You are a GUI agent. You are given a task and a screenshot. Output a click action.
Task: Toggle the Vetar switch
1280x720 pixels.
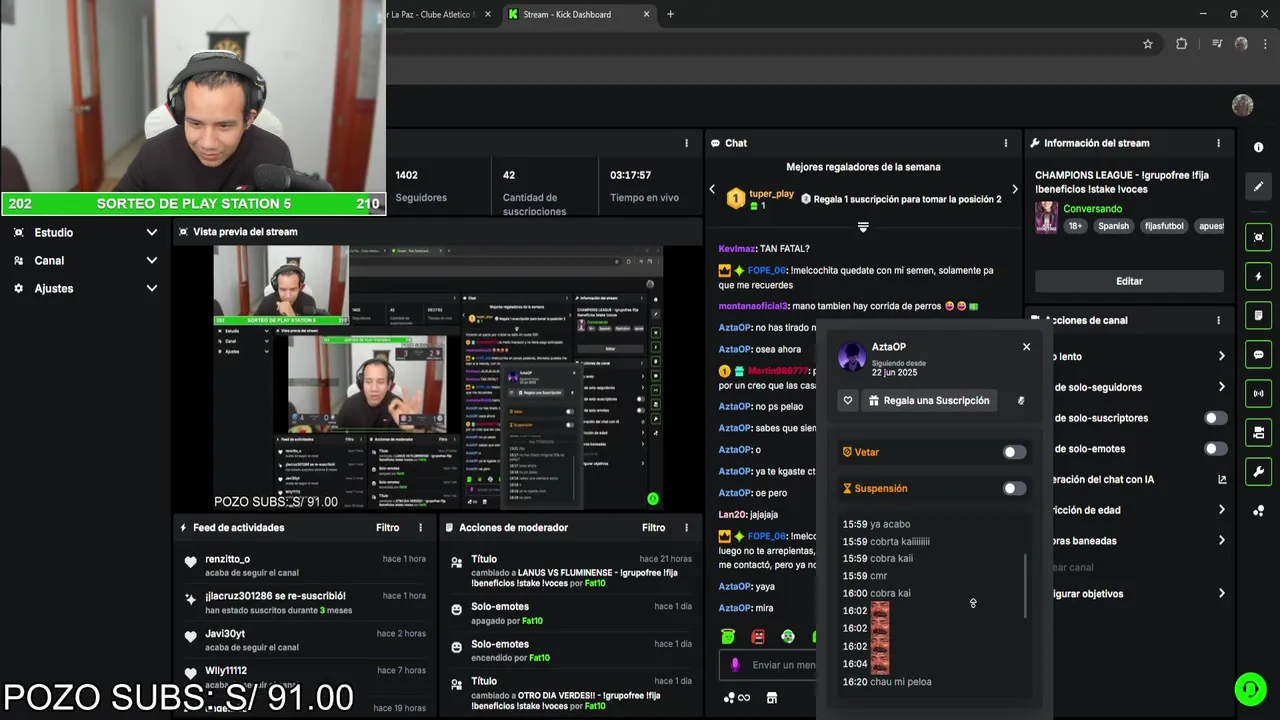(x=1014, y=452)
